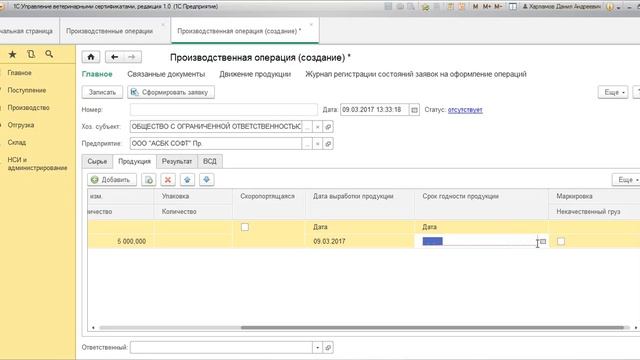This screenshot has height=360, width=640.
Task: Delete row with red X icon
Action: pyautogui.click(x=168, y=180)
